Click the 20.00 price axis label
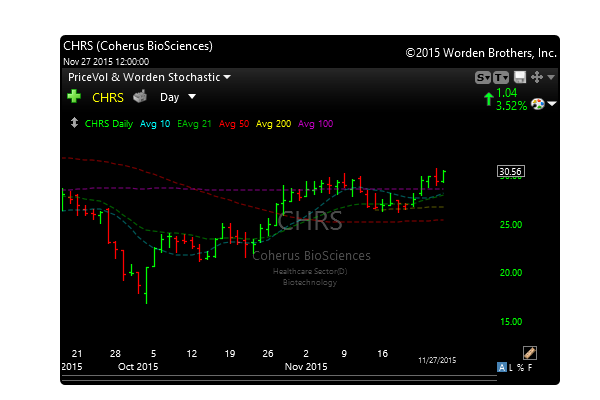The height and width of the screenshot is (400, 600). coord(511,273)
